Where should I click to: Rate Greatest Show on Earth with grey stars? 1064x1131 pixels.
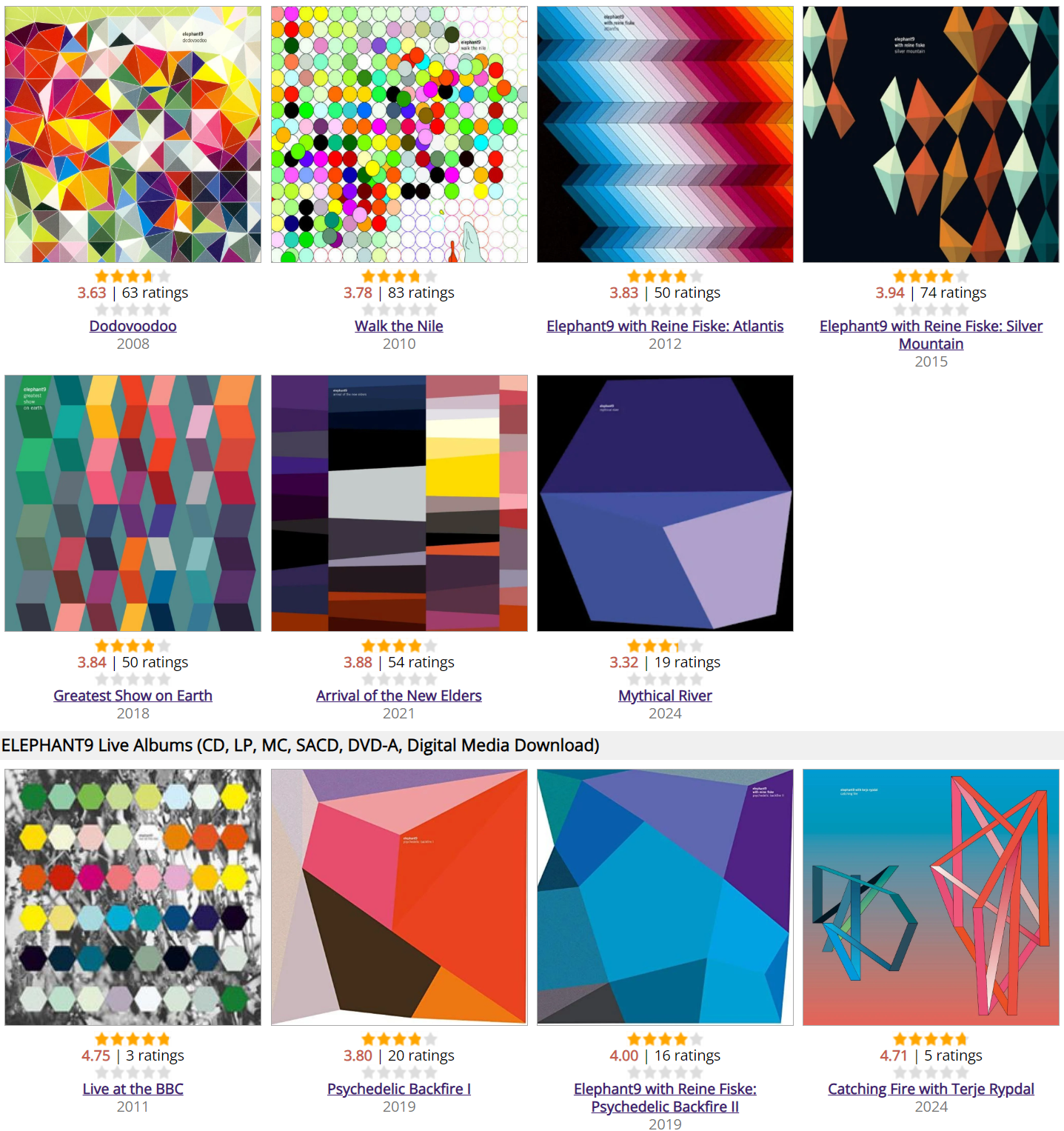133,679
